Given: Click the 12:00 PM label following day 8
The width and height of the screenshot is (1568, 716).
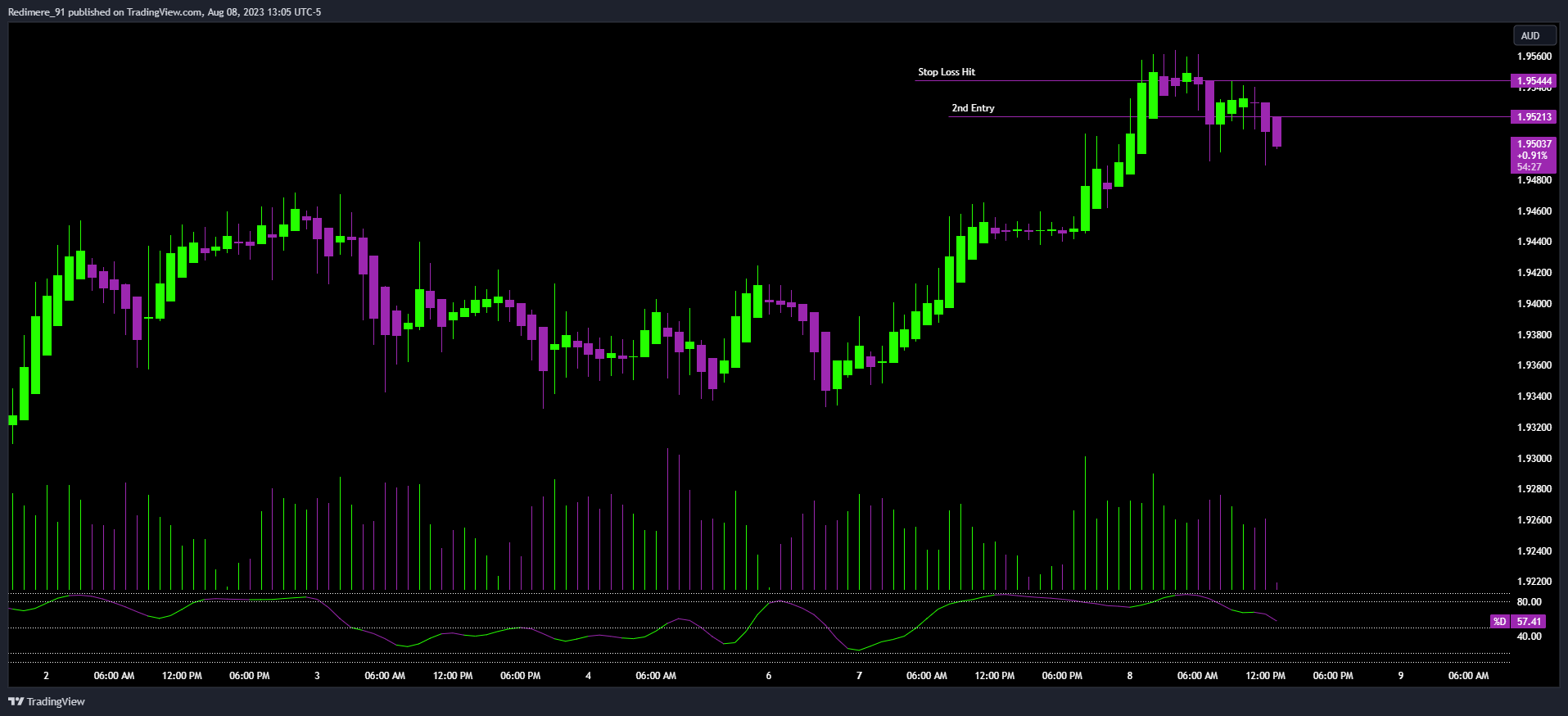Looking at the screenshot, I should tap(1266, 676).
